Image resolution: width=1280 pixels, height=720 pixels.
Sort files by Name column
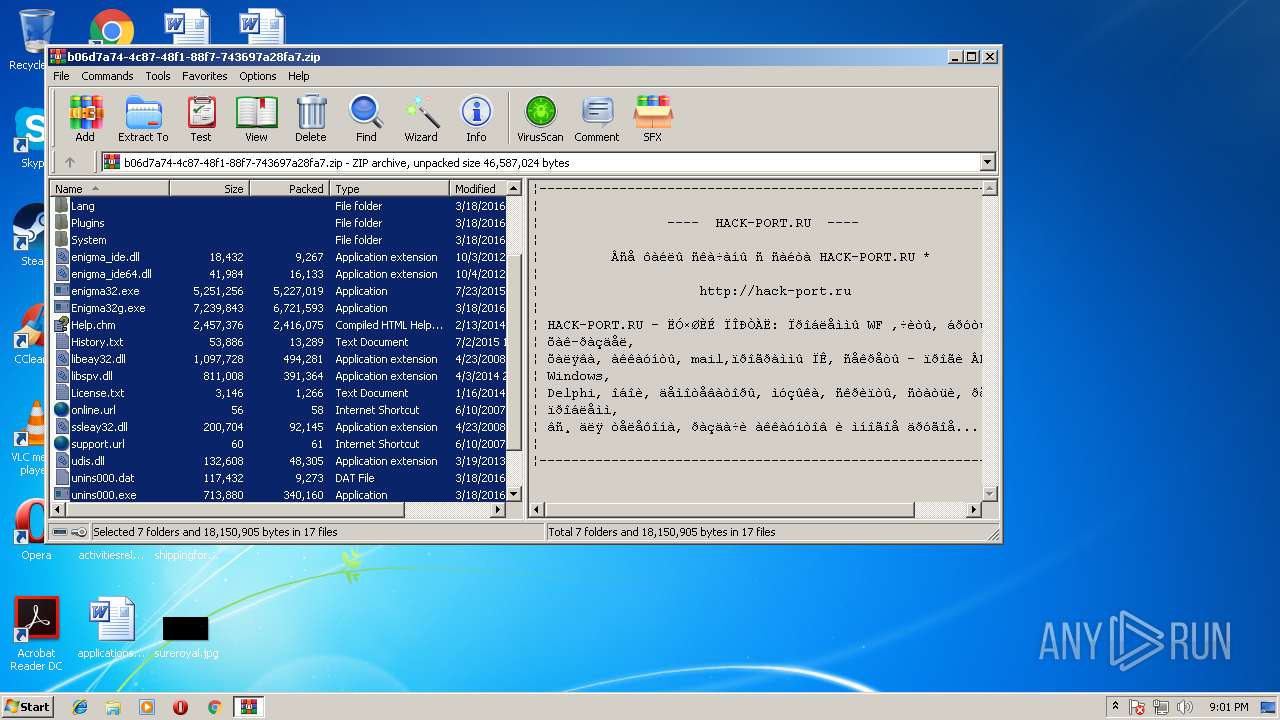point(110,188)
